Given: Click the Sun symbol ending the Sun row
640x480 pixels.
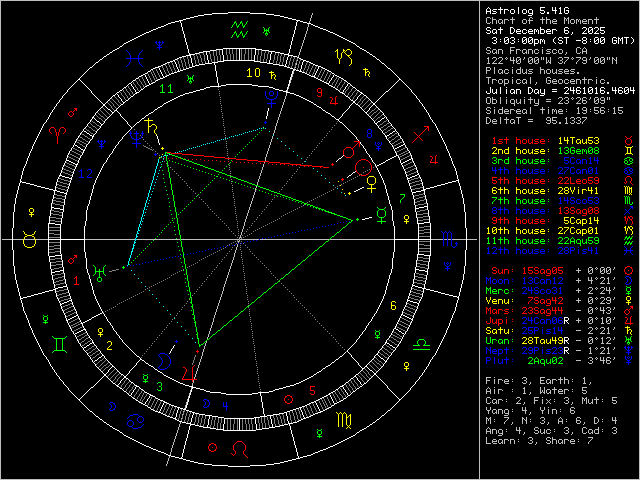Looking at the screenshot, I should (628, 271).
